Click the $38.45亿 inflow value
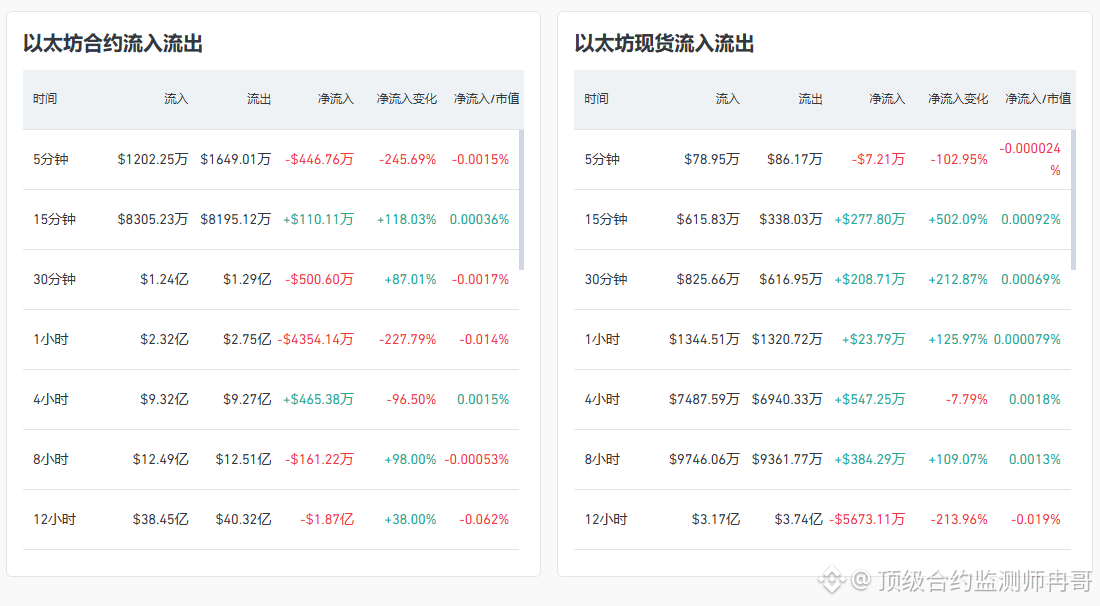Image resolution: width=1100 pixels, height=606 pixels. point(161,519)
